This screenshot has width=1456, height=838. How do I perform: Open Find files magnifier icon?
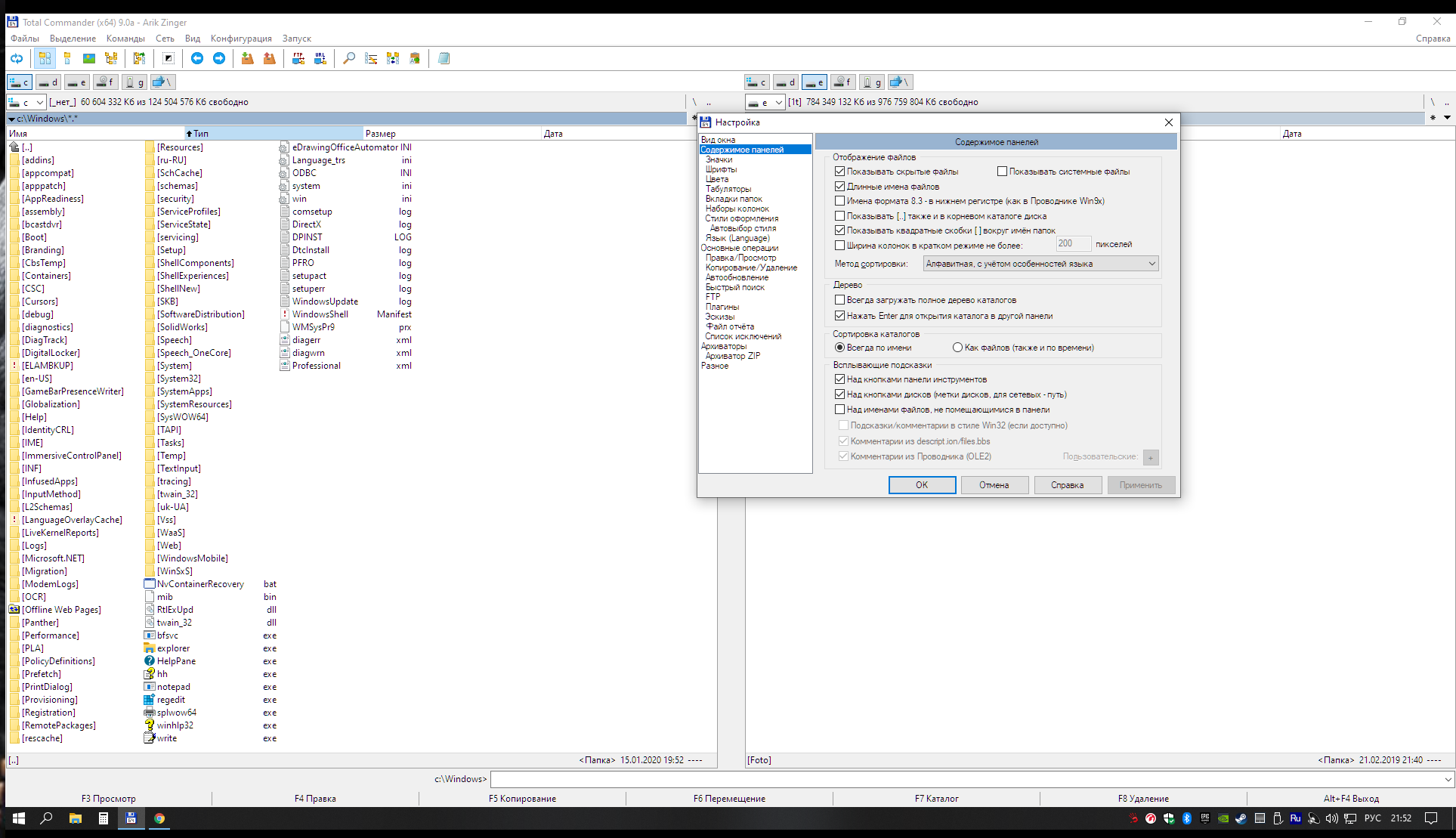349,58
